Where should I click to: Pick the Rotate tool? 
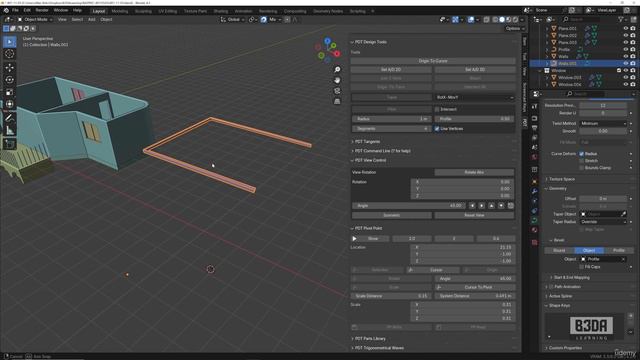pyautogui.click(x=9, y=80)
